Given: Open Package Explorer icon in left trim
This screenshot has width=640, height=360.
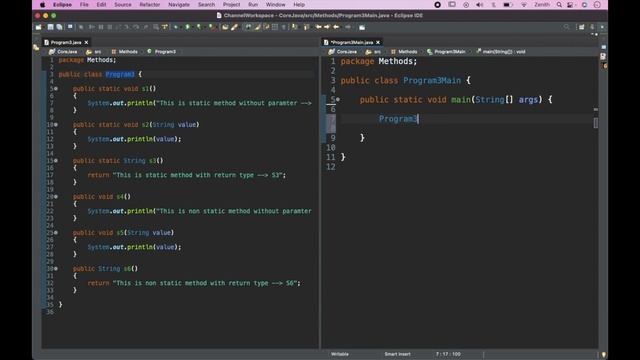Looking at the screenshot, I should click(x=36, y=48).
